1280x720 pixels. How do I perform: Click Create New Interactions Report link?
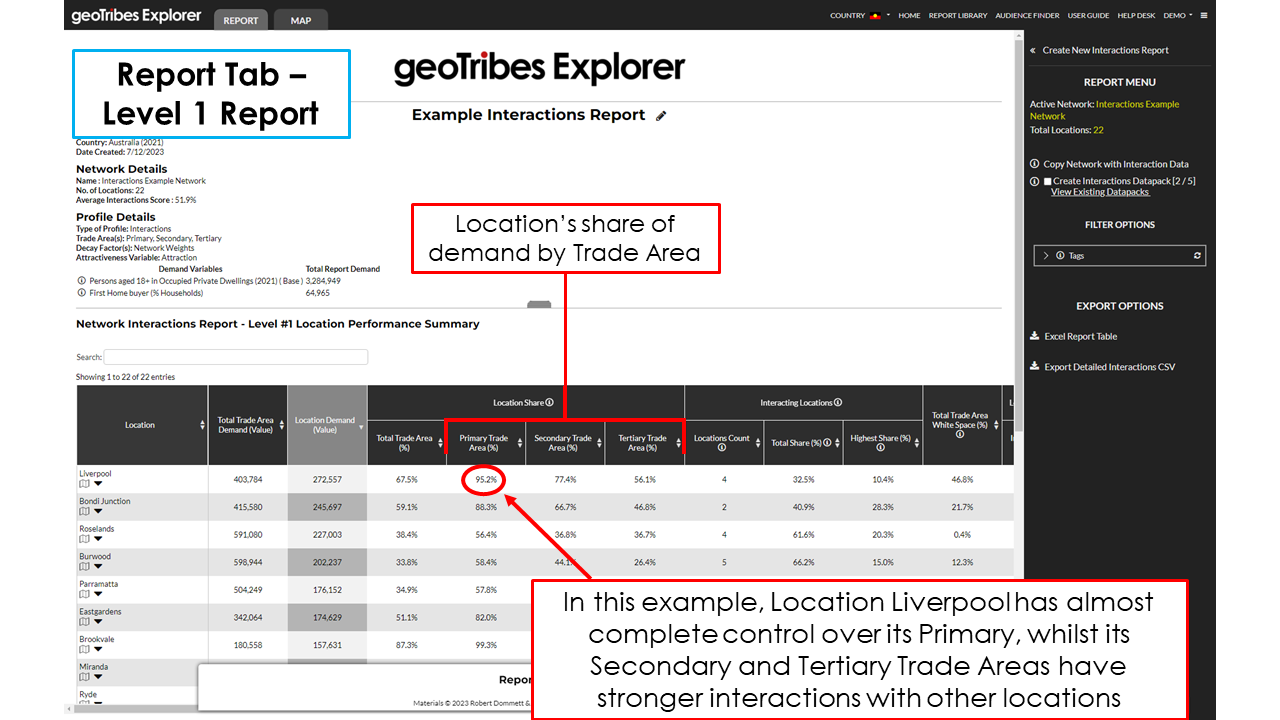[1105, 50]
